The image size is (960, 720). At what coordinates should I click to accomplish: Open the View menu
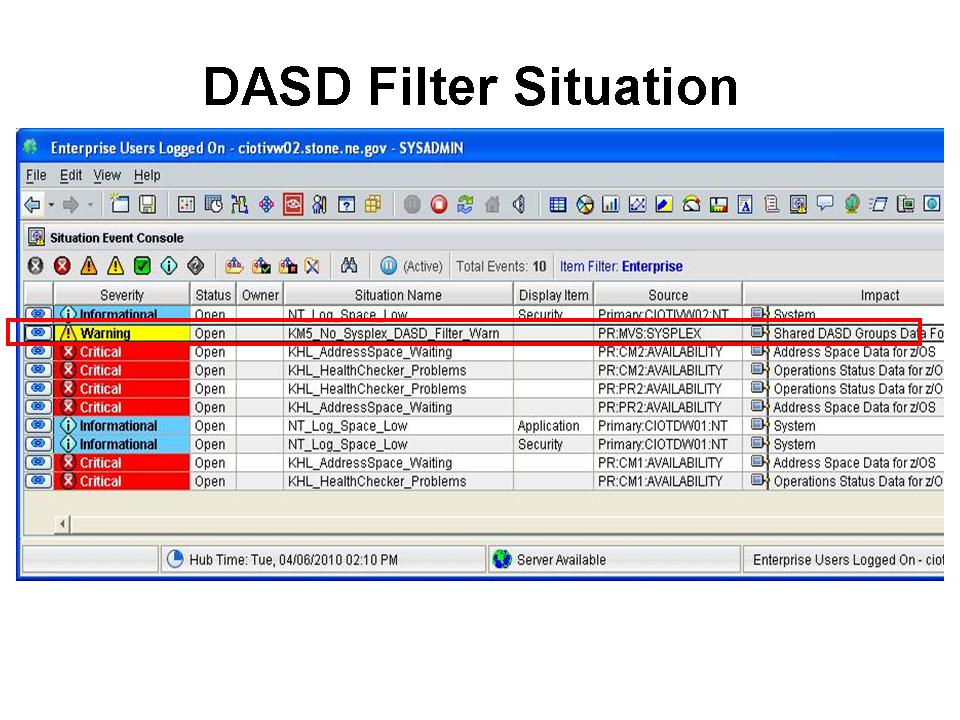107,175
